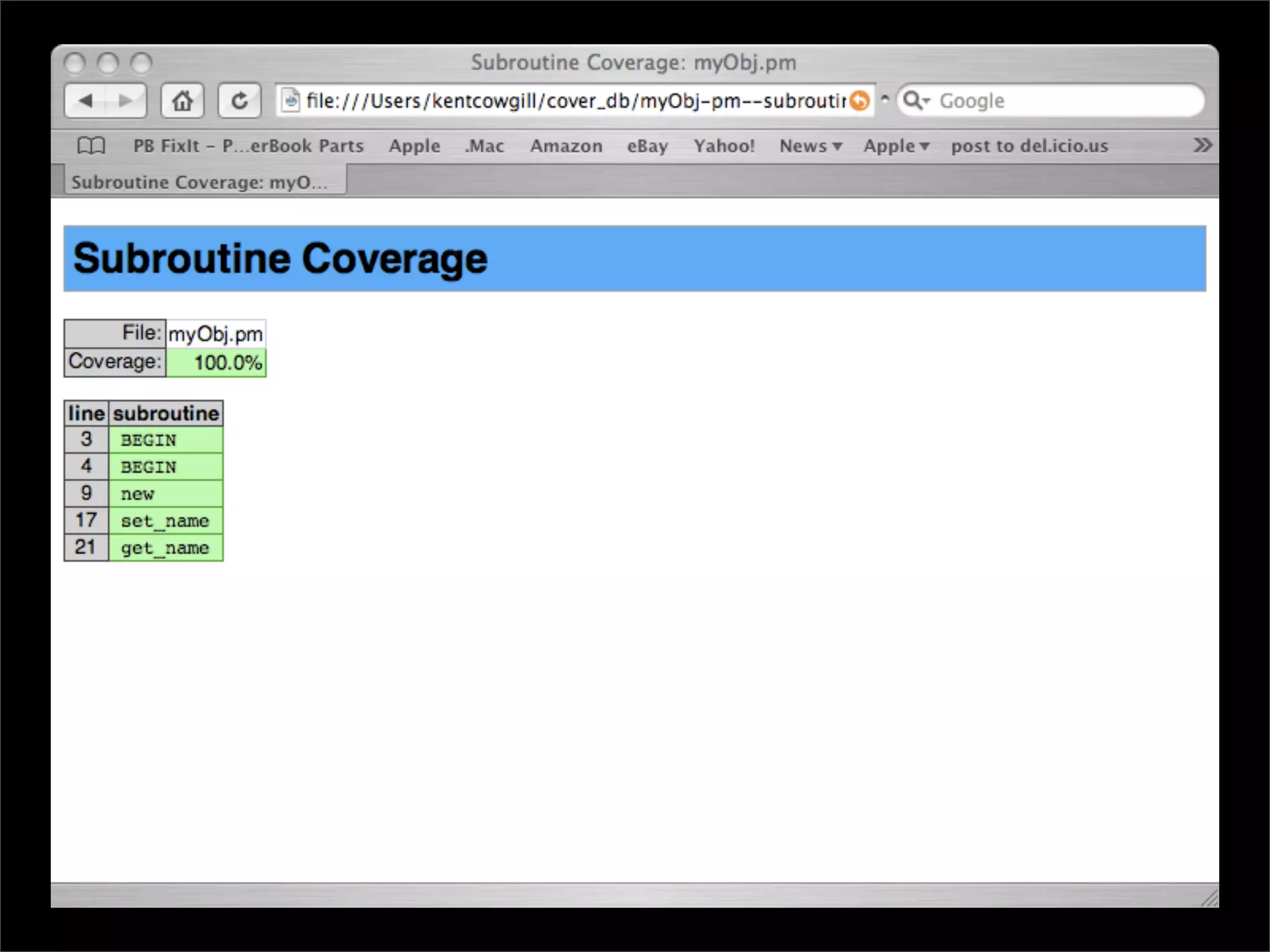Viewport: 1270px width, 952px height.
Task: Click the new subroutine entry
Action: (166, 494)
